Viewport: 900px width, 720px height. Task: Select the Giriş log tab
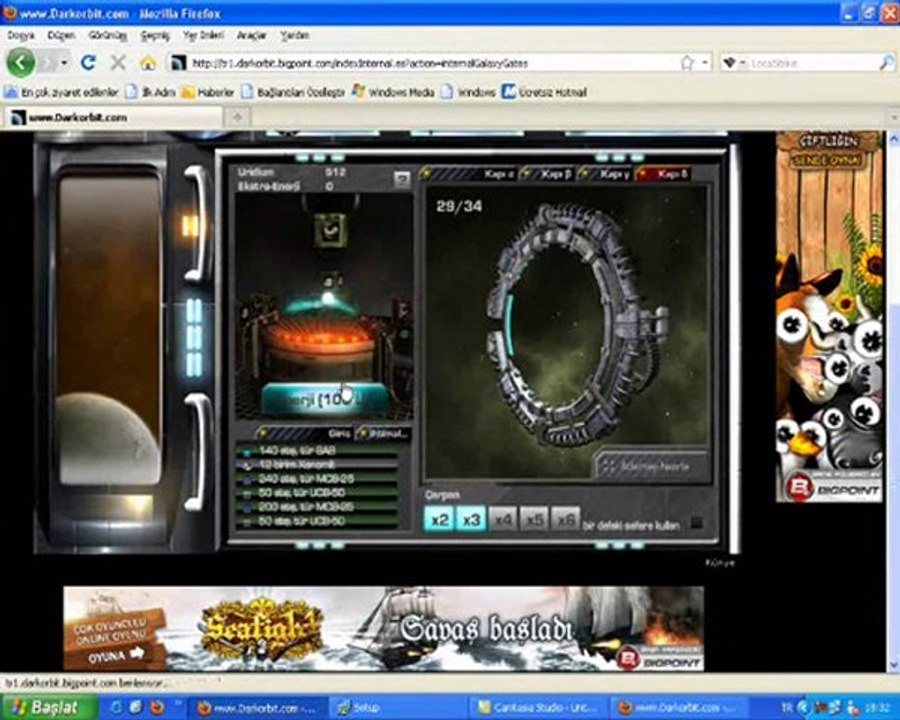[304, 433]
